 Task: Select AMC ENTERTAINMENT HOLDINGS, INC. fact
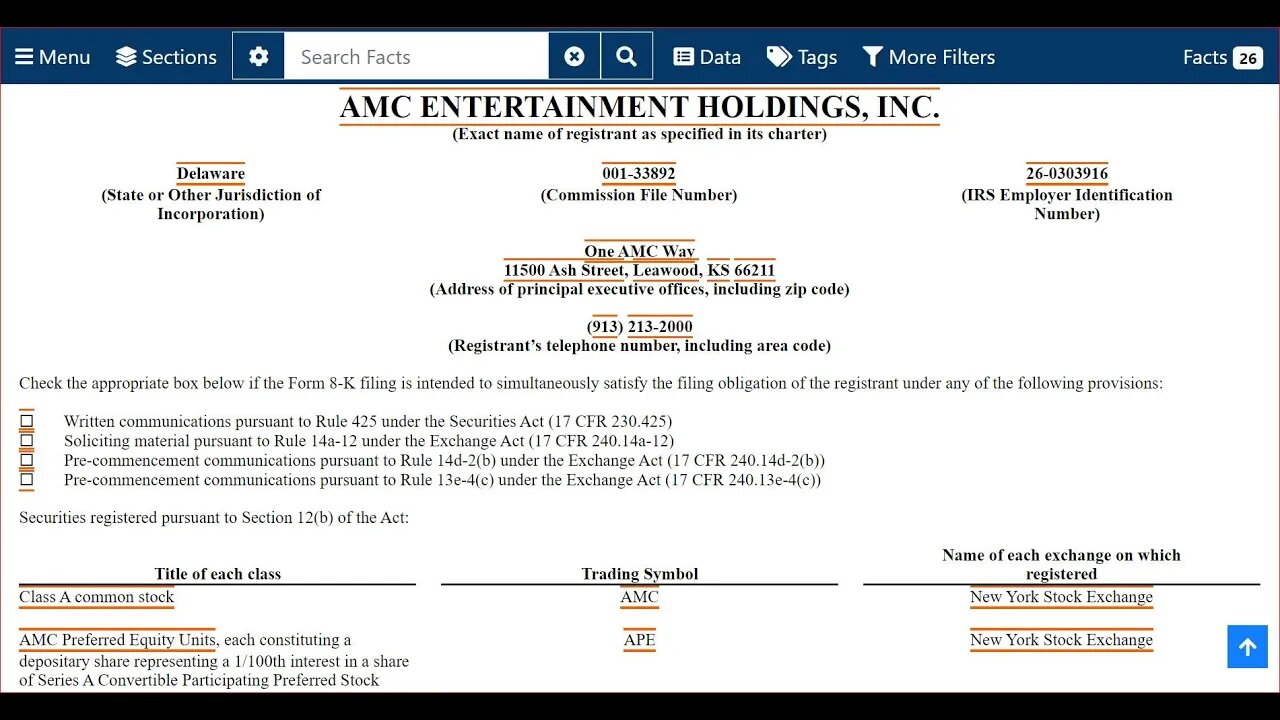(639, 107)
